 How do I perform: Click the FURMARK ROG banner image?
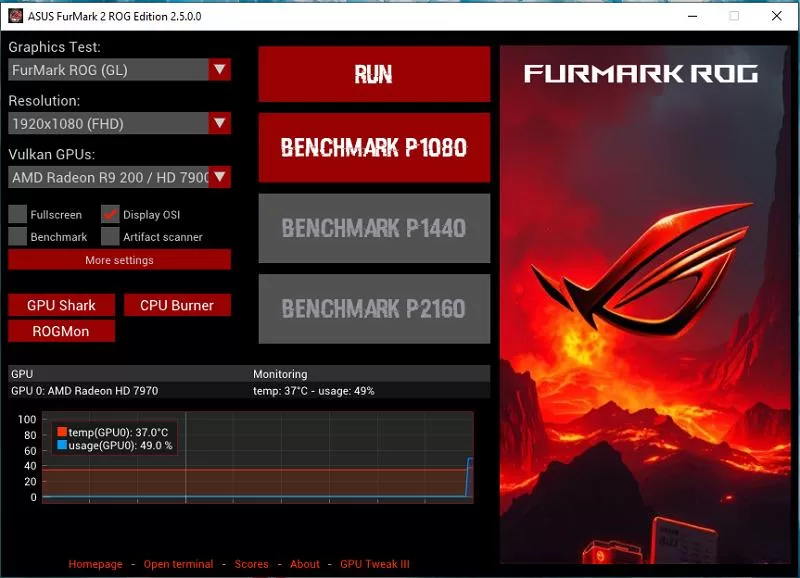(644, 305)
